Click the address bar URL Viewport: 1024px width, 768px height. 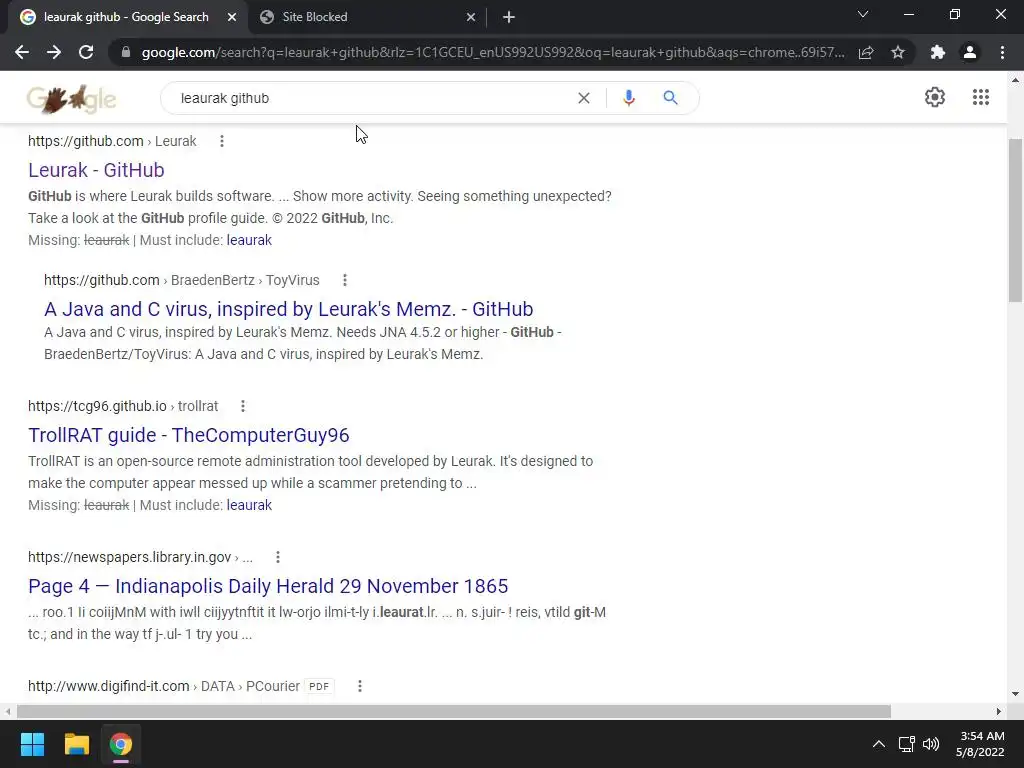[x=493, y=52]
